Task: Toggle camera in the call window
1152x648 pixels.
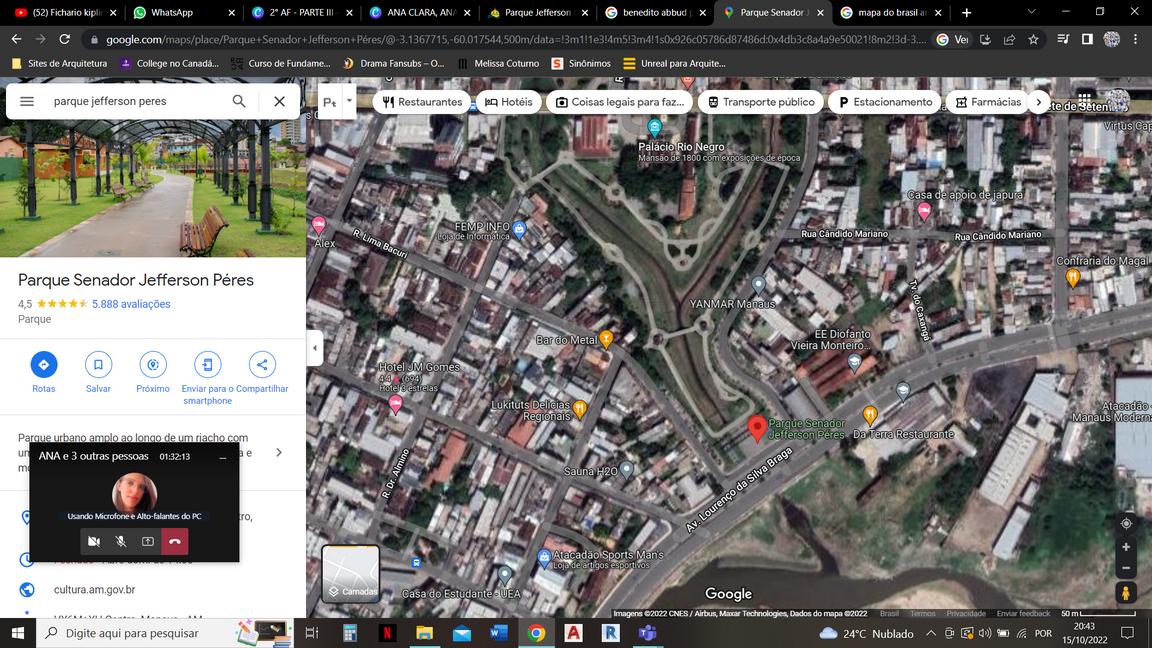Action: tap(94, 541)
